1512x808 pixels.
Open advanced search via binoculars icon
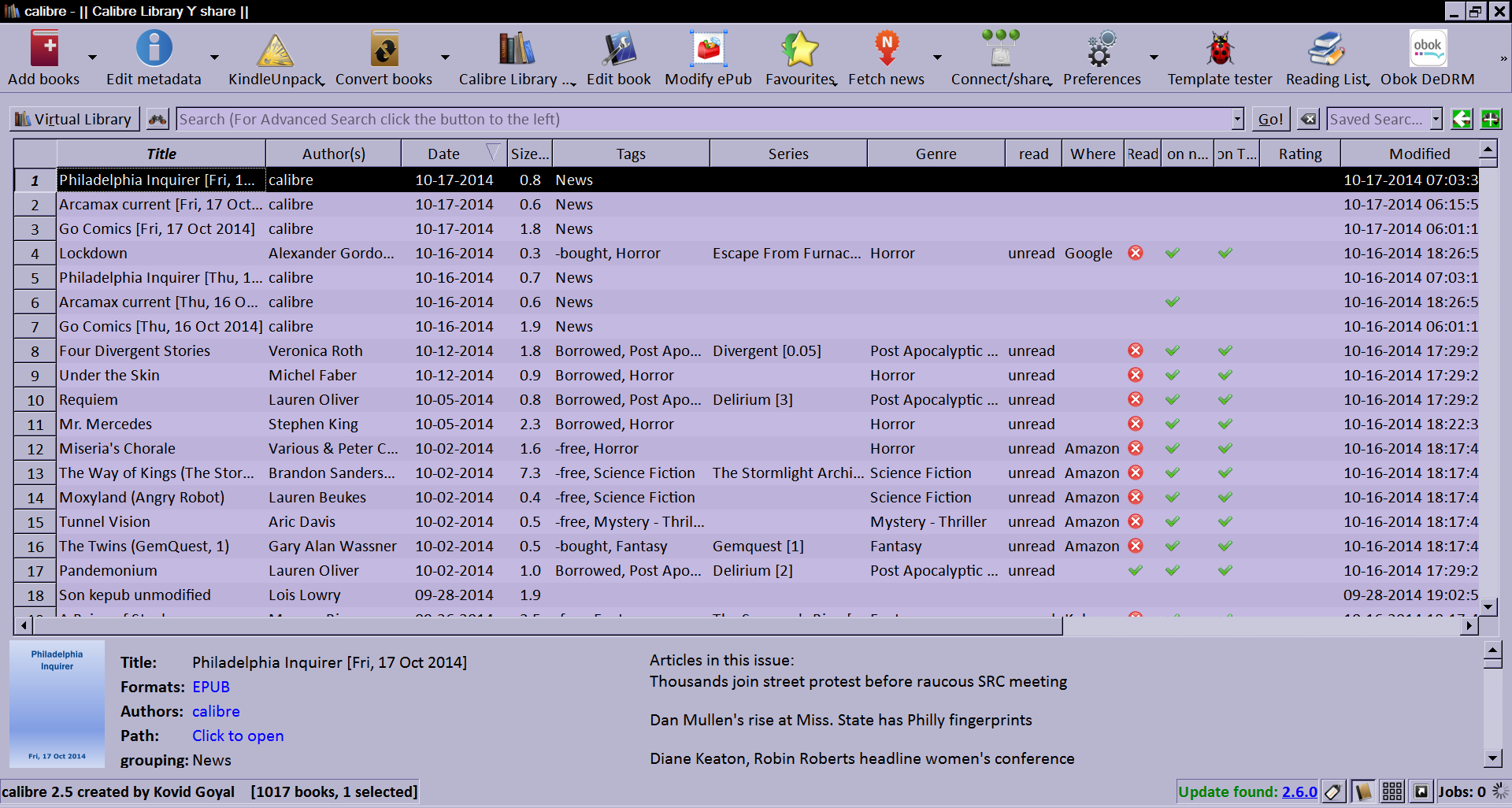(158, 119)
